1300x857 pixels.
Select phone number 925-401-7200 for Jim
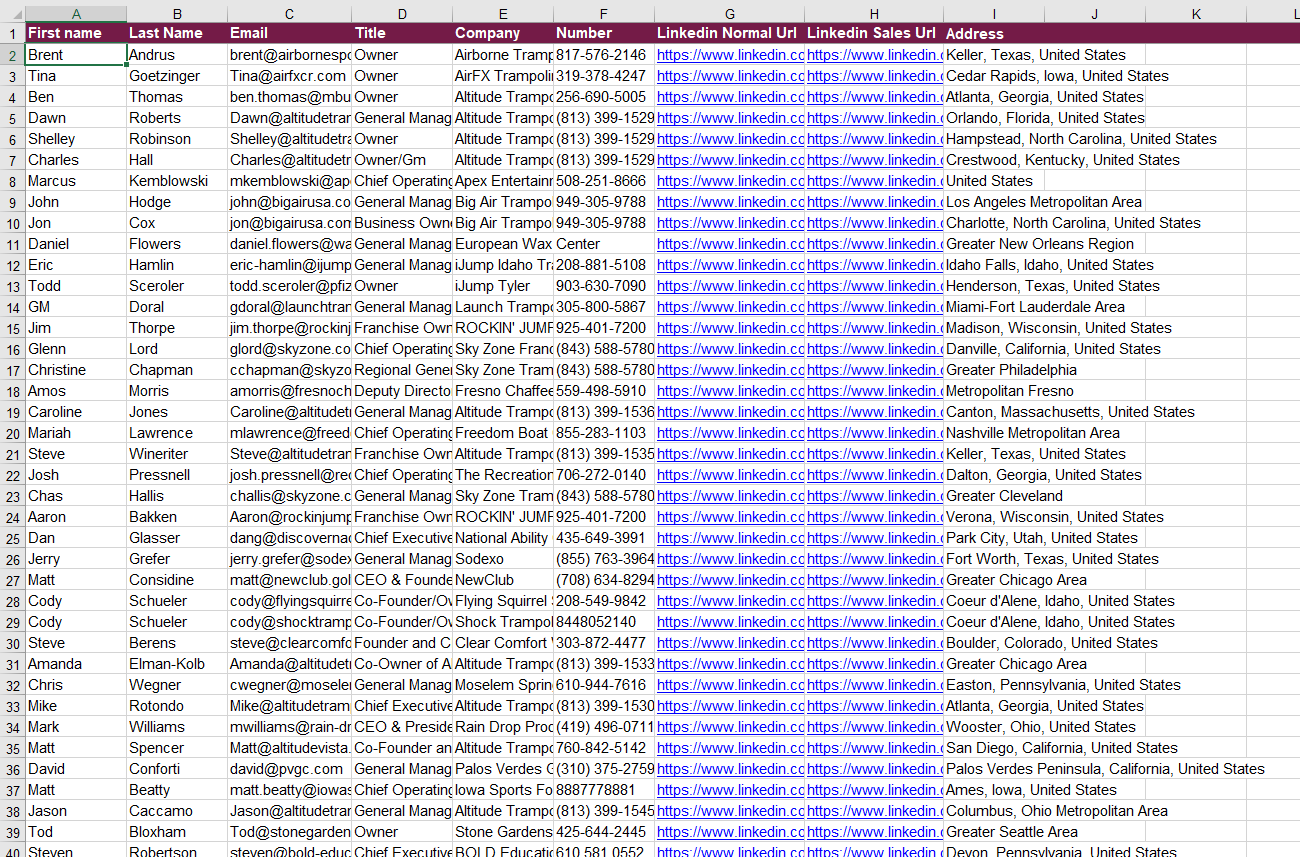pyautogui.click(x=604, y=328)
